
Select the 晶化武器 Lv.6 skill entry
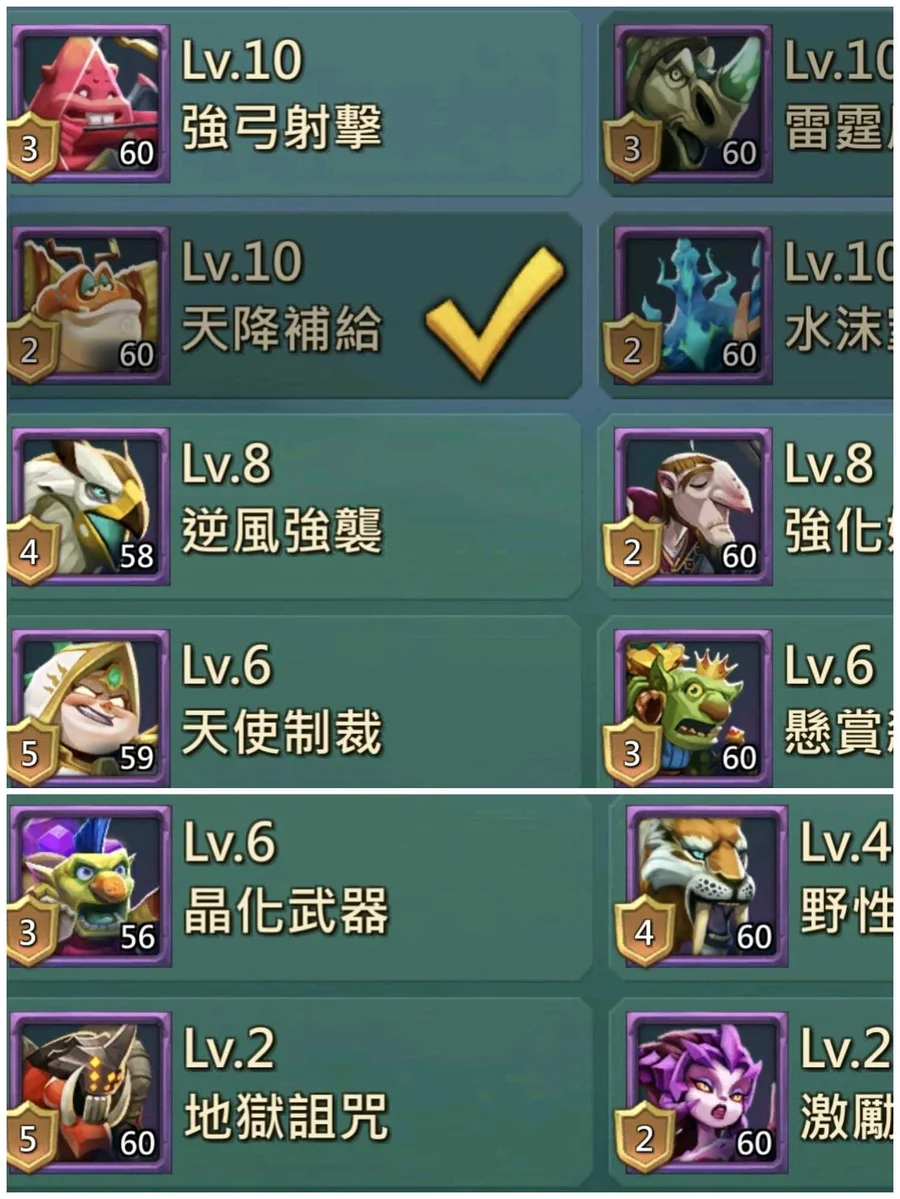[x=298, y=885]
